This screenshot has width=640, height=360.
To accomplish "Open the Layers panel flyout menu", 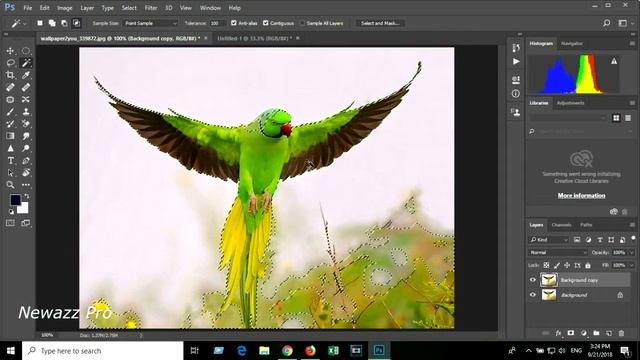I will tap(632, 225).
